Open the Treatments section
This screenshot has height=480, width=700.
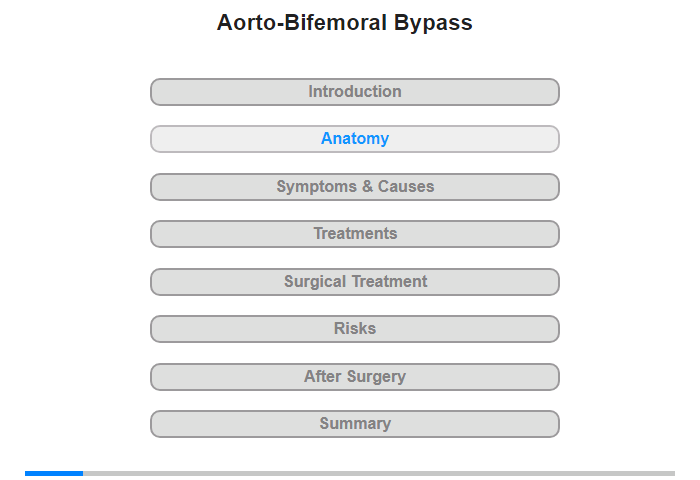coord(354,234)
